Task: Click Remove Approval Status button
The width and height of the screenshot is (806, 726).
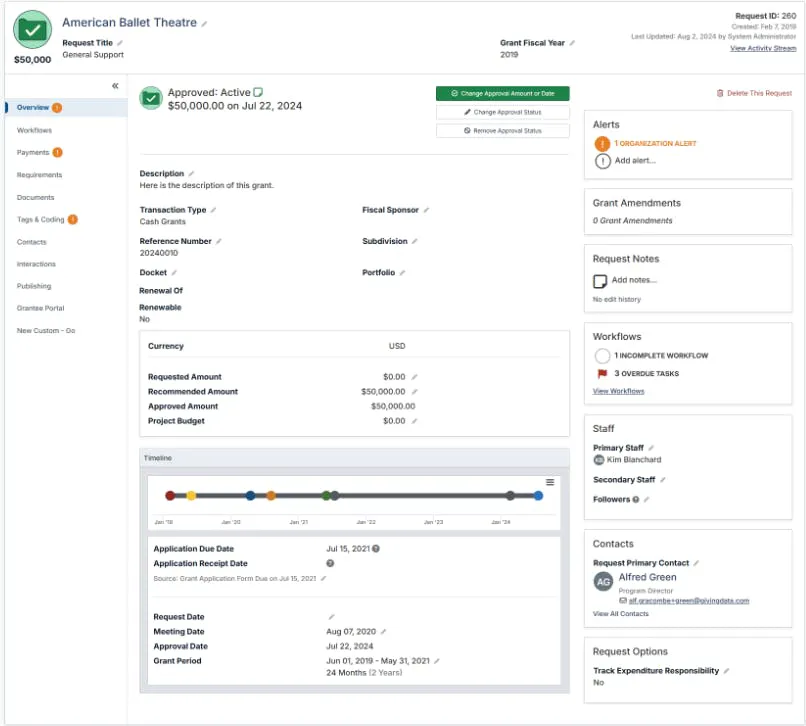Action: click(502, 131)
